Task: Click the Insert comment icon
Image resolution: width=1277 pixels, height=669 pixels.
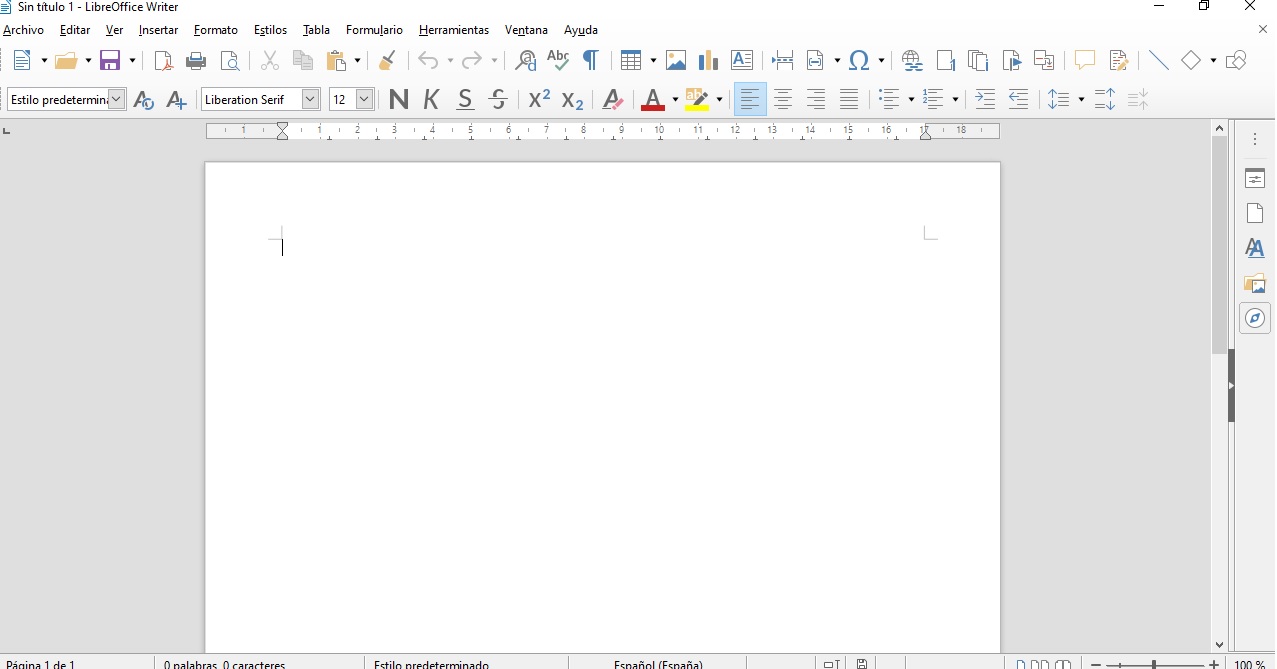Action: 1085,61
